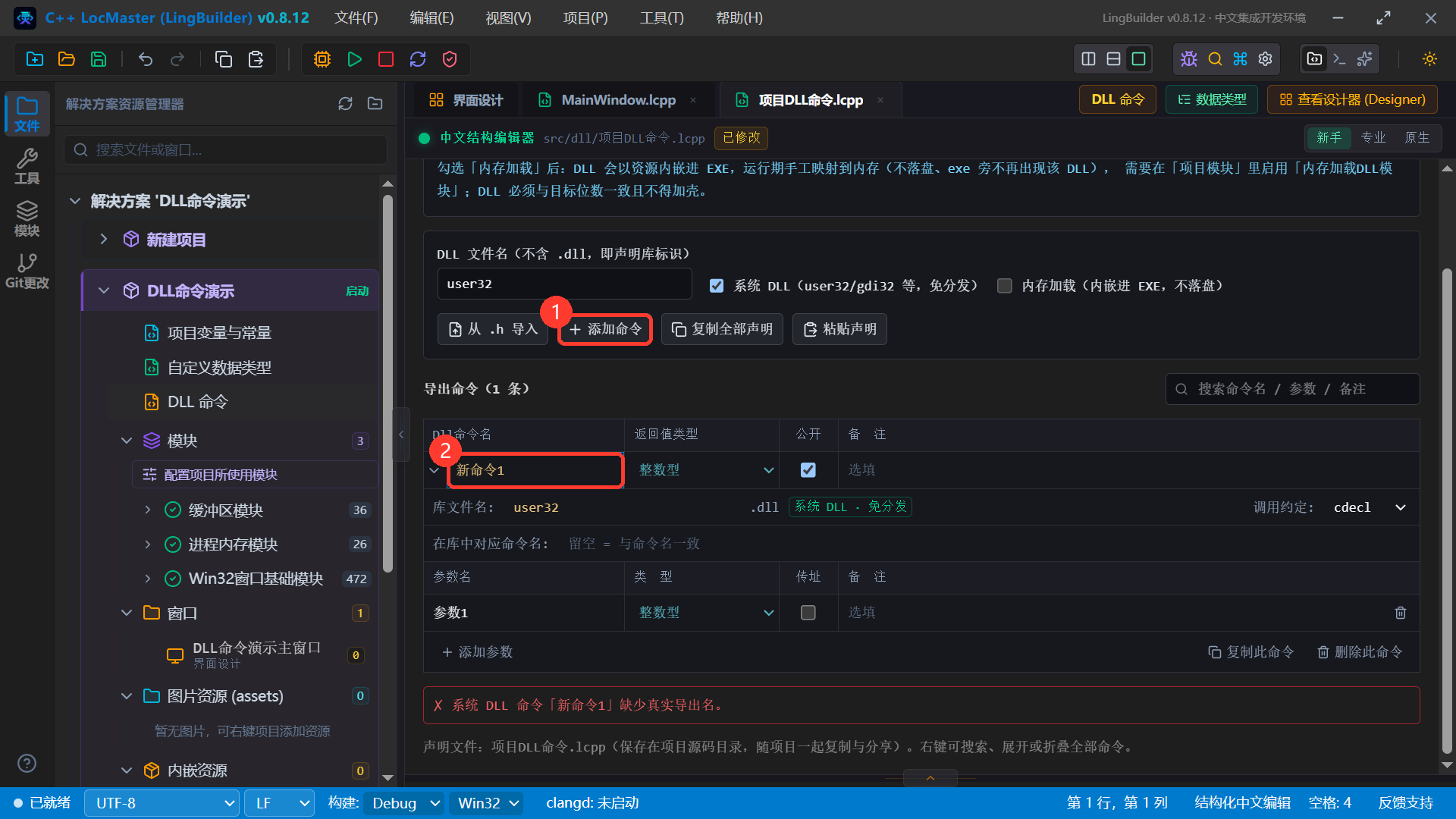Open the 调用约定 cdecl dropdown

point(1368,507)
